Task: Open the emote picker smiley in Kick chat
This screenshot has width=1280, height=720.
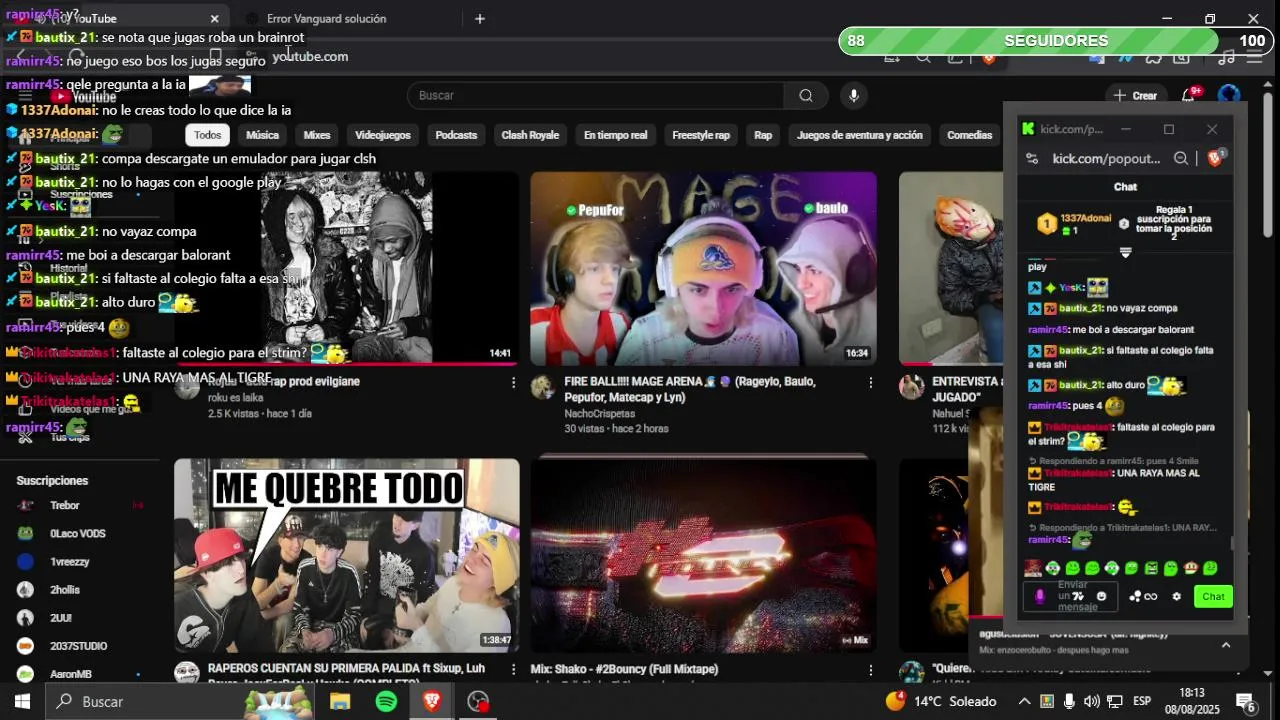Action: pos(1101,596)
